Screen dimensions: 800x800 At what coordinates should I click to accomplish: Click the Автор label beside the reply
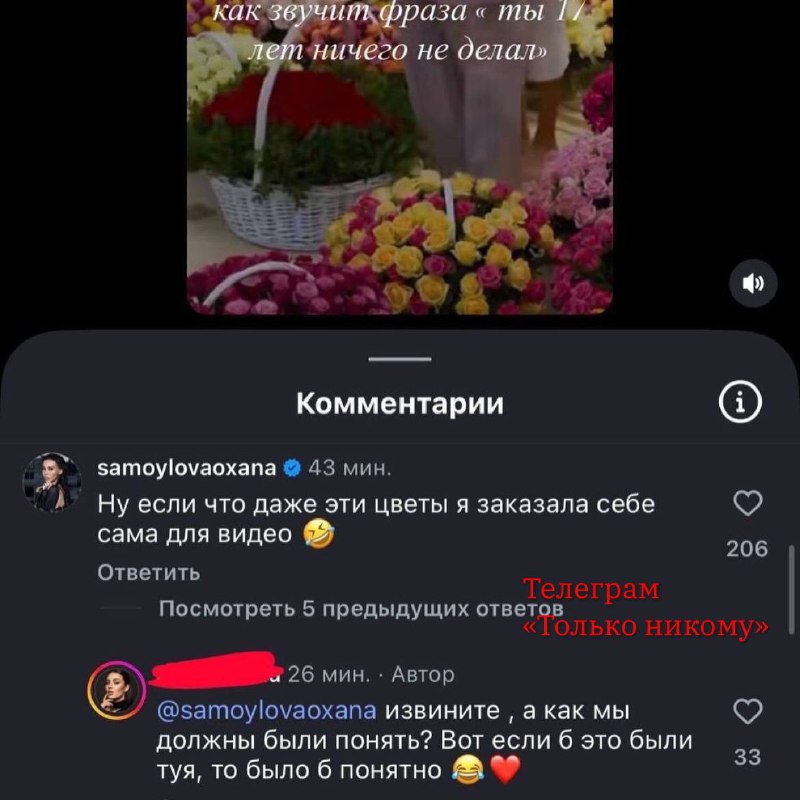422,675
